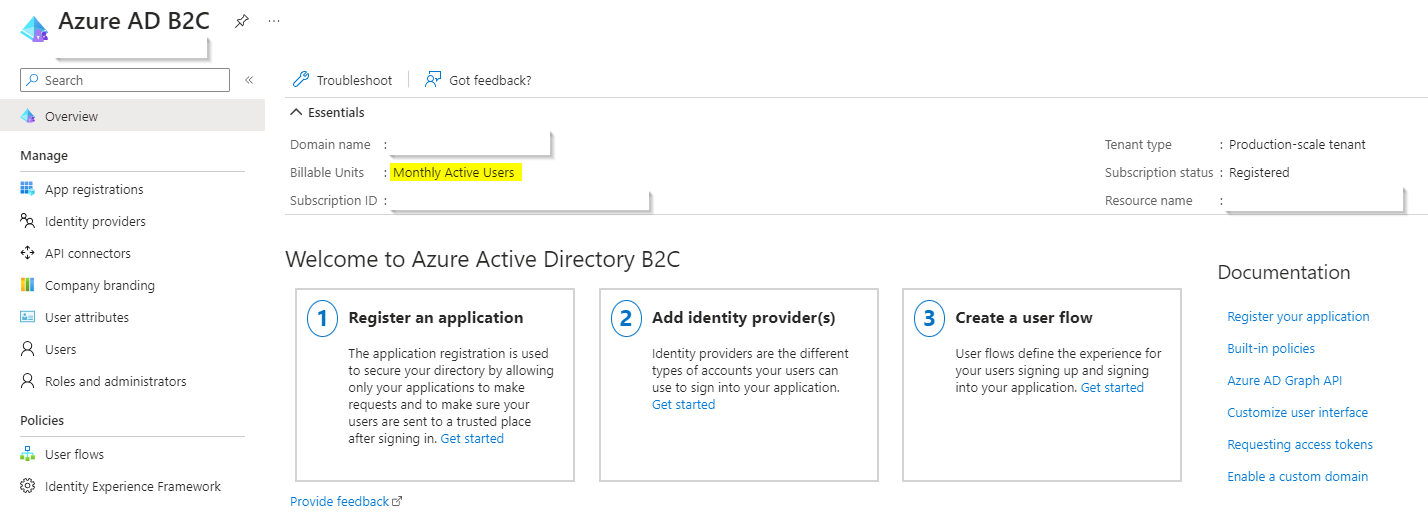Click the highlighted Monthly Active Users value
This screenshot has width=1428, height=513.
click(x=454, y=172)
